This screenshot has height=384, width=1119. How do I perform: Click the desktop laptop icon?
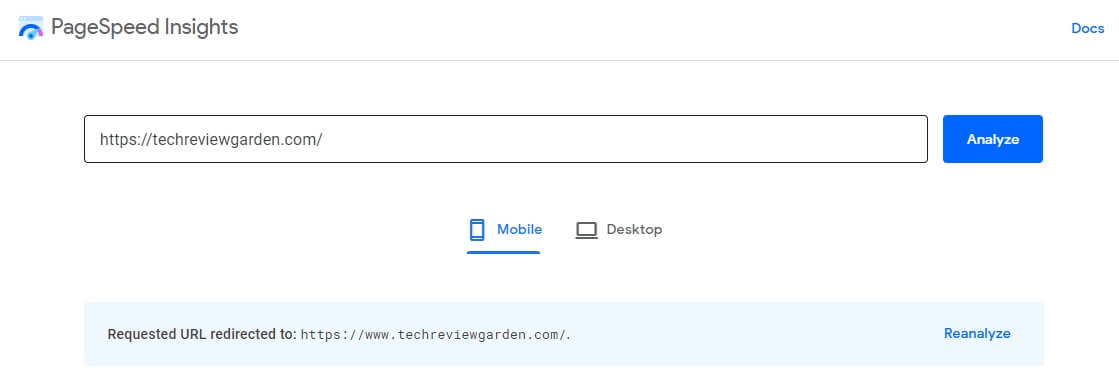(x=587, y=231)
